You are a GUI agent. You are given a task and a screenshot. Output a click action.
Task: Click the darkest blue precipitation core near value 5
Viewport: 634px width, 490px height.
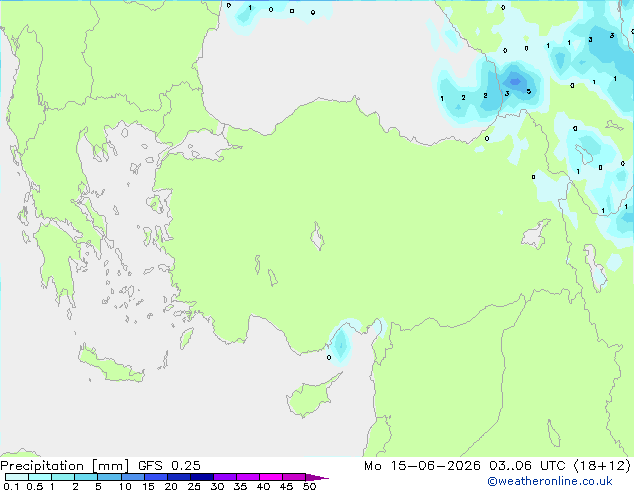point(515,81)
